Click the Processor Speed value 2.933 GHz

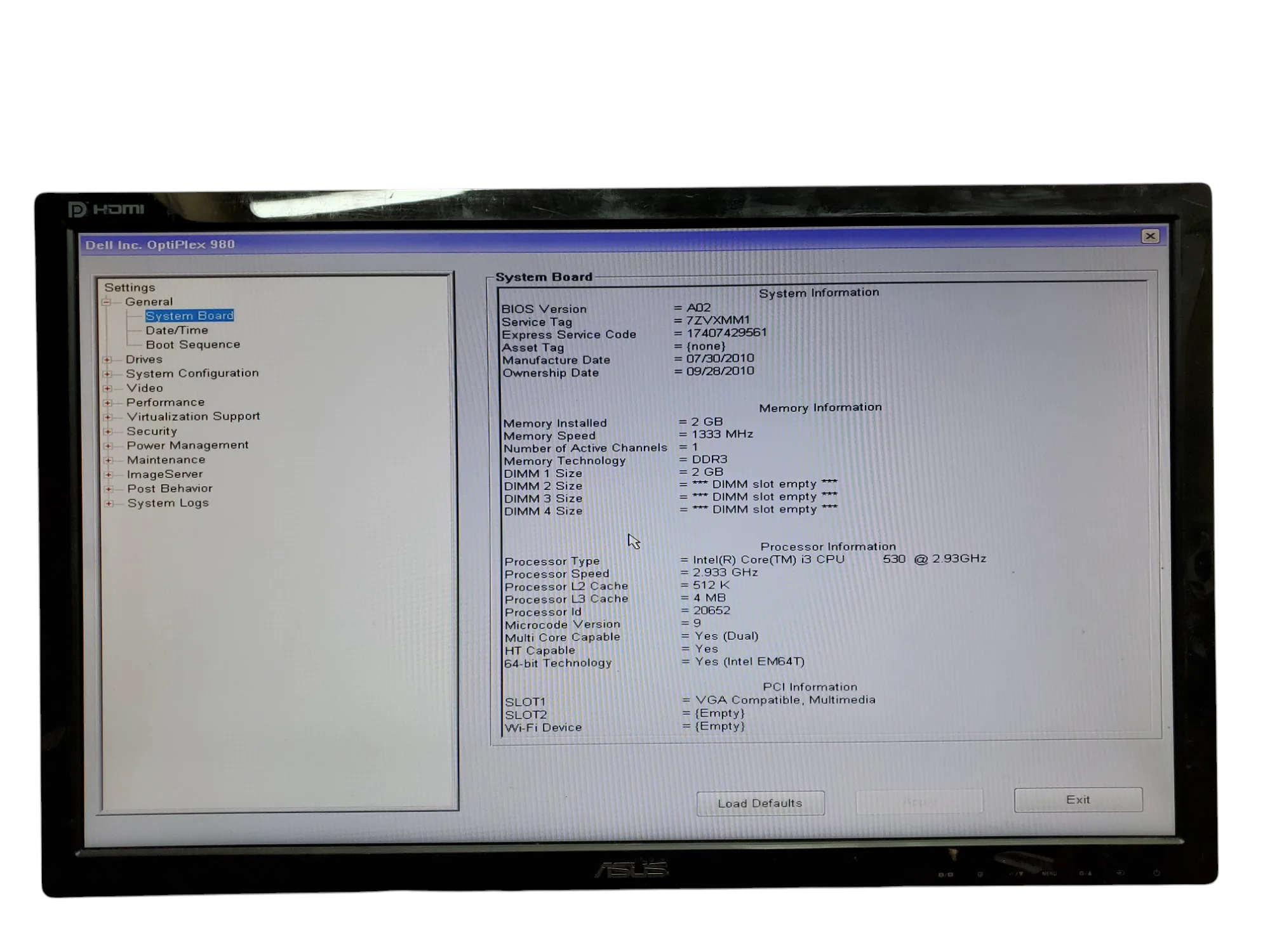725,572
